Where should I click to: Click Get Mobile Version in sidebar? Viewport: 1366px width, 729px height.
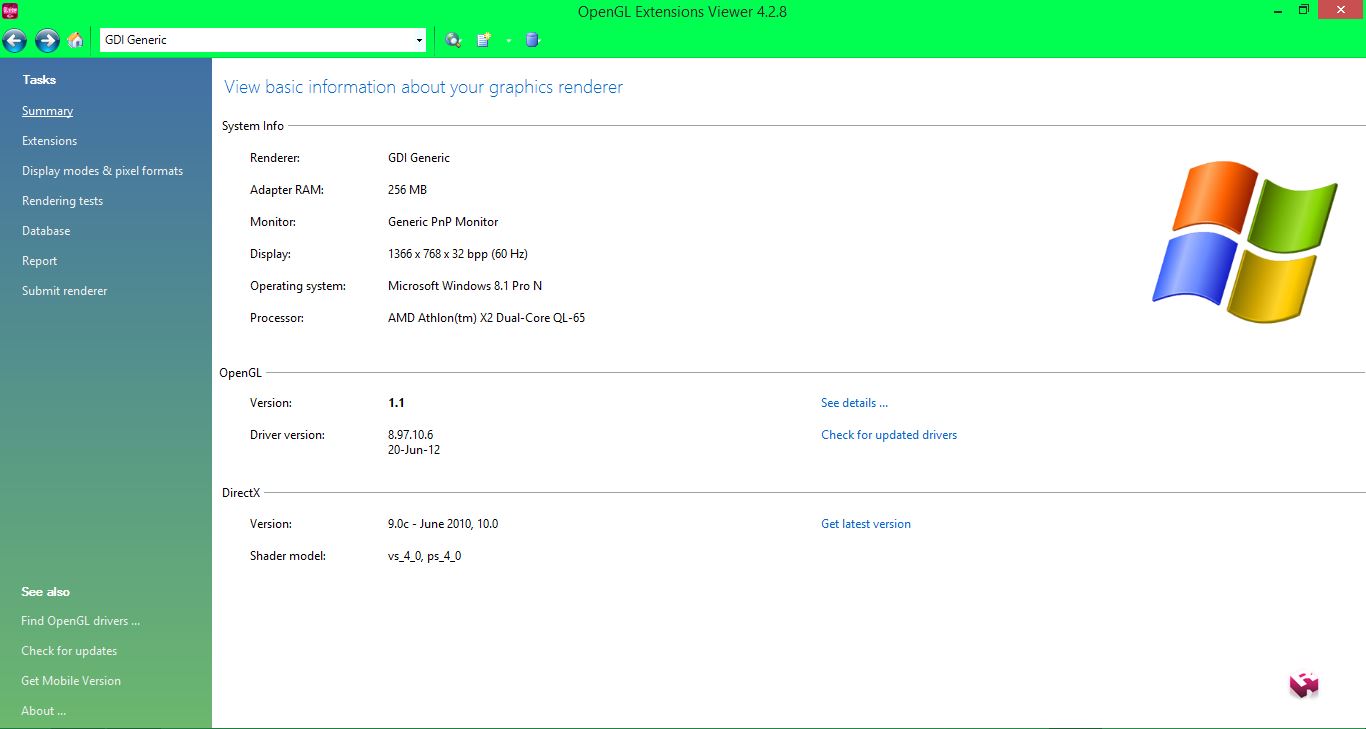[71, 681]
